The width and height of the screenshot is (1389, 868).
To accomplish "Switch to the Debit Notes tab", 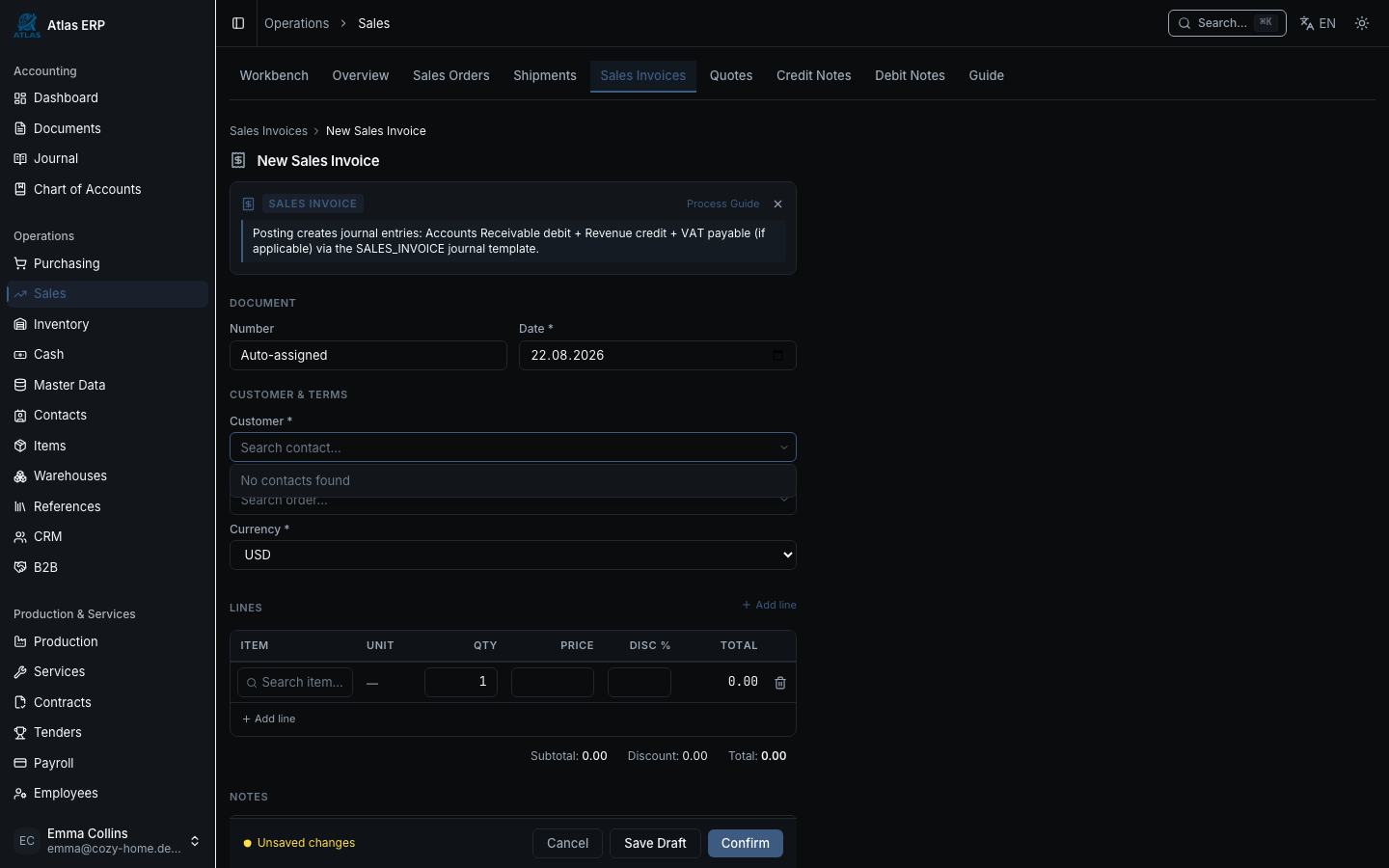I will (x=910, y=75).
